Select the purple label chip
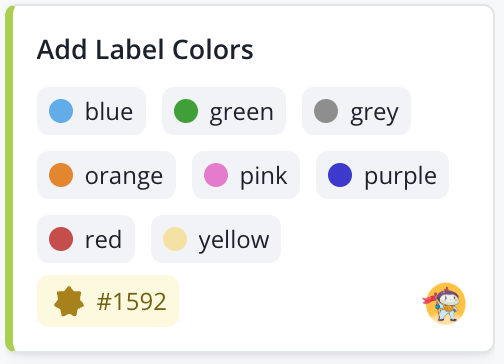 (382, 175)
